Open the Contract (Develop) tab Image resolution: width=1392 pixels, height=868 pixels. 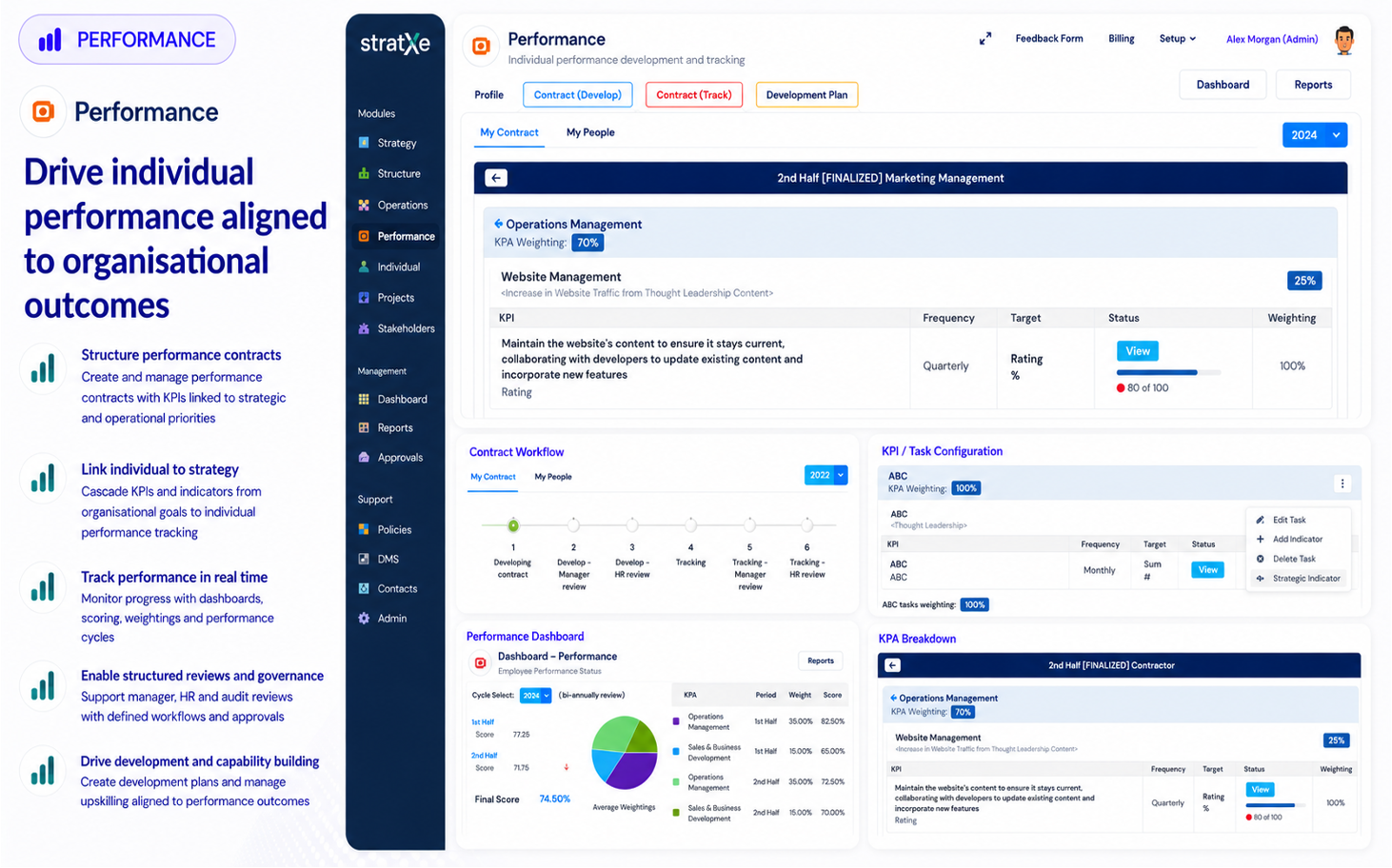pos(578,95)
